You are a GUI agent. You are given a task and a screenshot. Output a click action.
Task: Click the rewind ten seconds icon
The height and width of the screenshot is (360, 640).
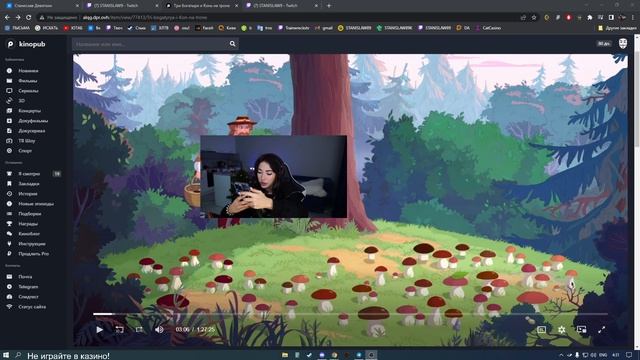point(119,329)
